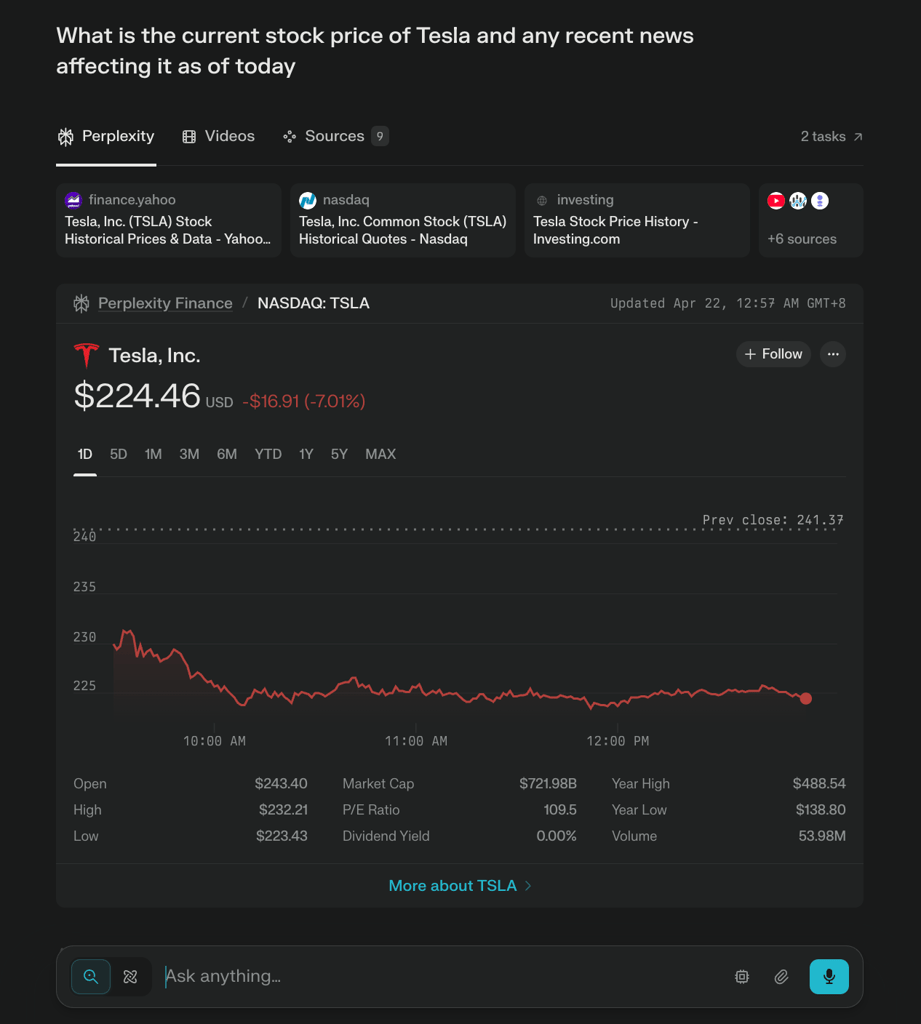Click the Videos film icon
Image resolution: width=921 pixels, height=1024 pixels.
pyautogui.click(x=189, y=136)
